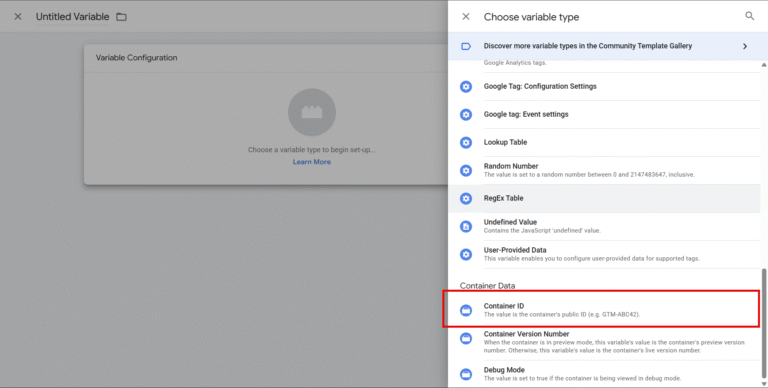Close the Choose variable type panel
Screen dimensions: 768x388
click(466, 17)
